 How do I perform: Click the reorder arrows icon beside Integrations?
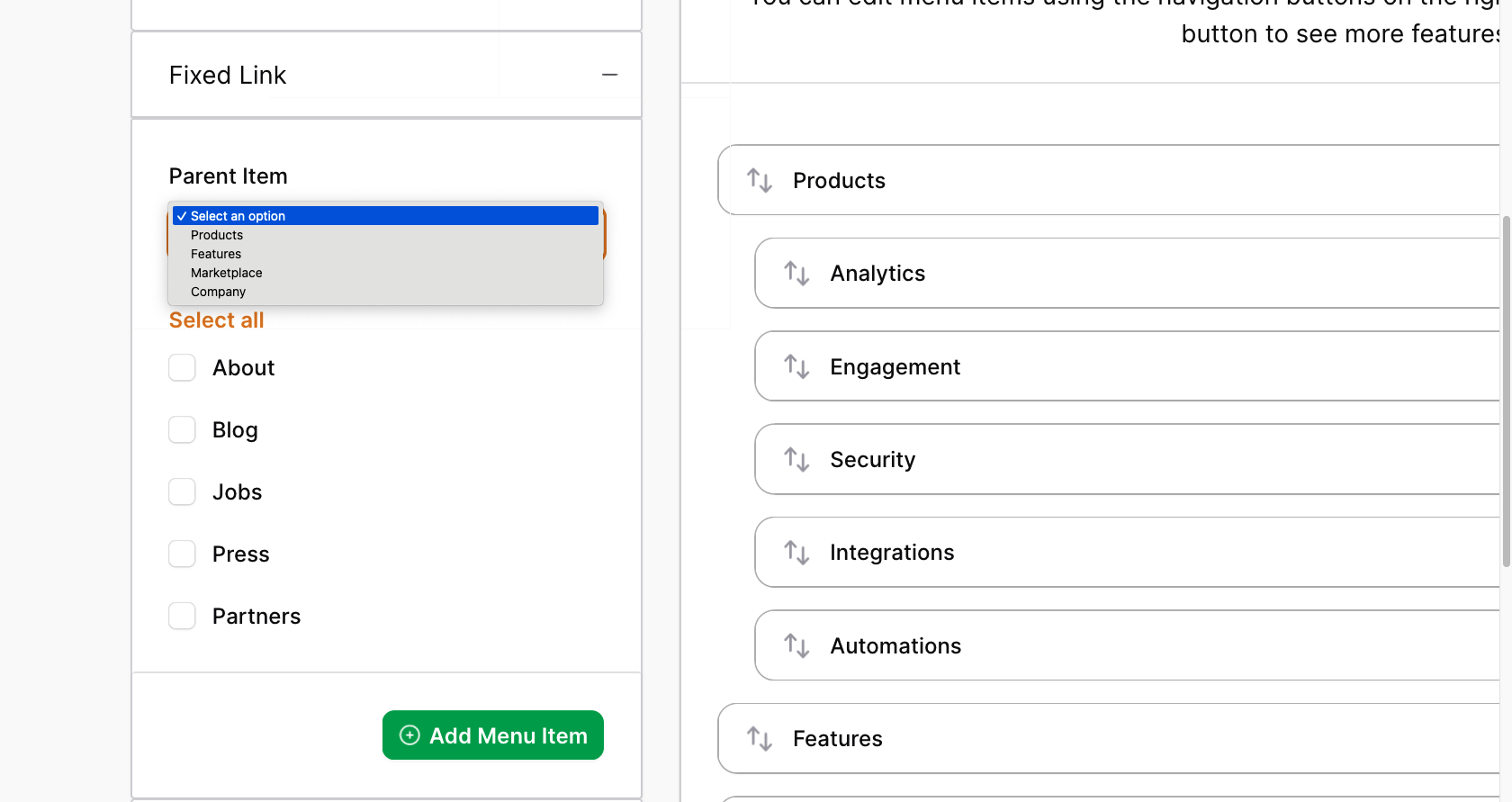tap(796, 552)
